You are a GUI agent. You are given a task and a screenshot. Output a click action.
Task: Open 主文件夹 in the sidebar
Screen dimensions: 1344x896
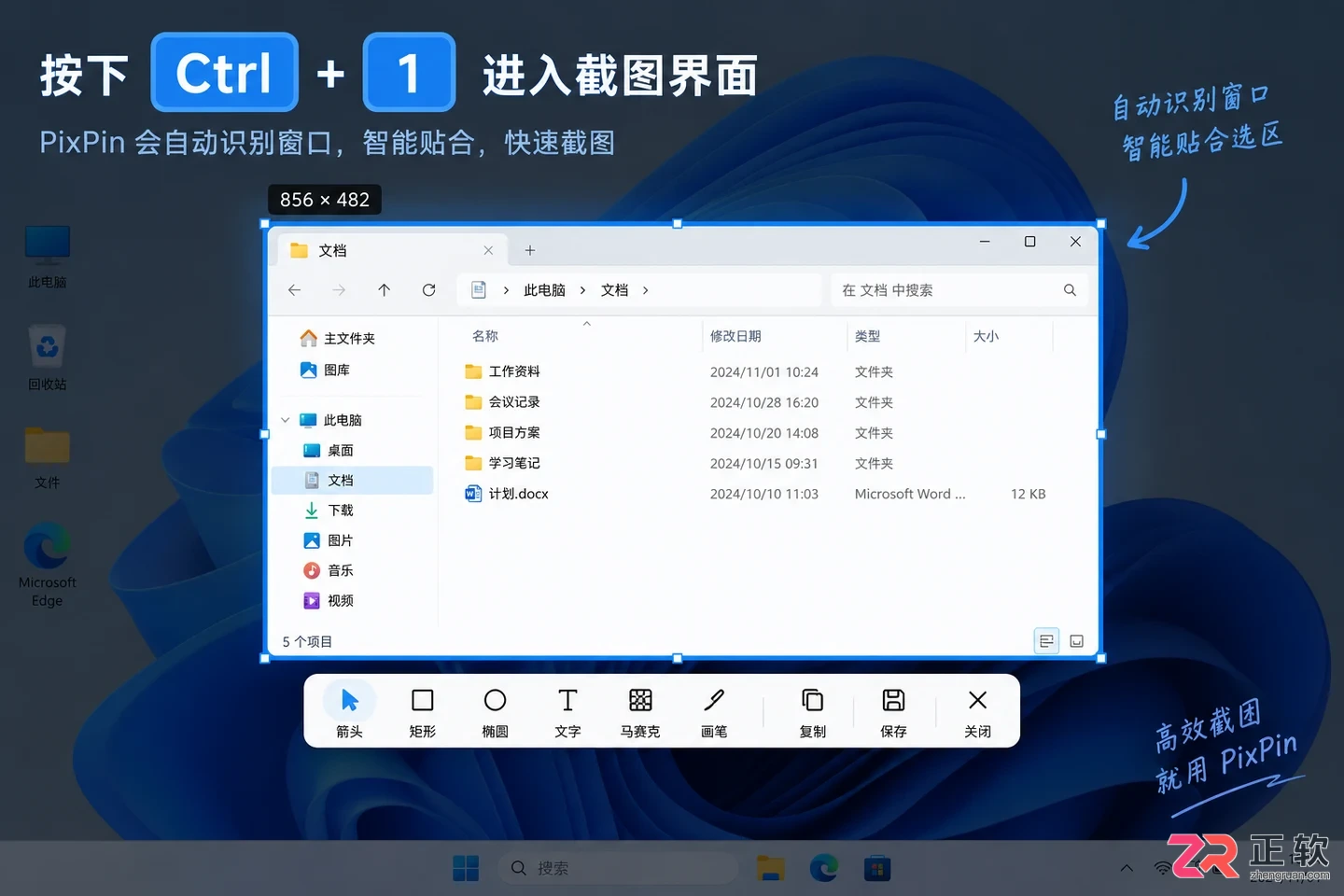[338, 339]
